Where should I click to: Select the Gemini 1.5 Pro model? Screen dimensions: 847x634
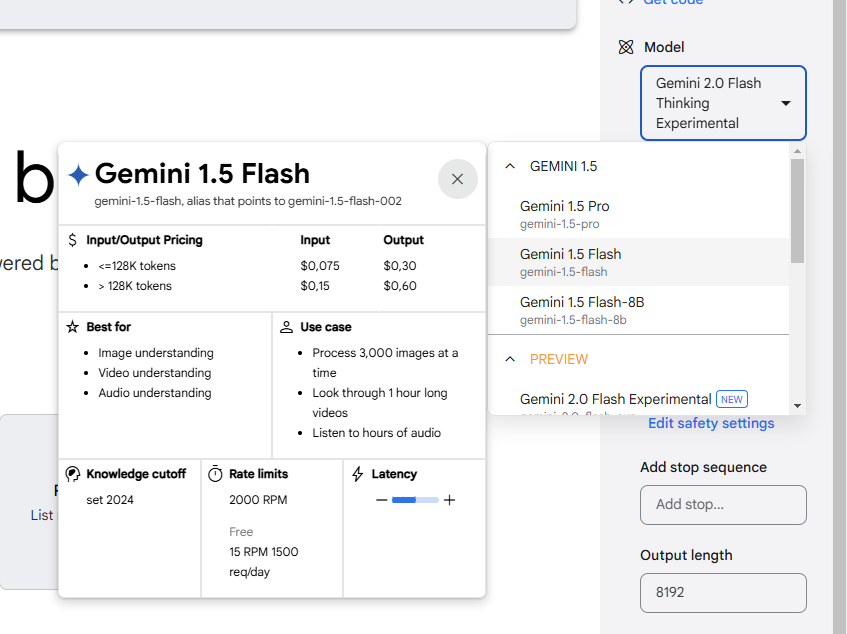click(638, 214)
